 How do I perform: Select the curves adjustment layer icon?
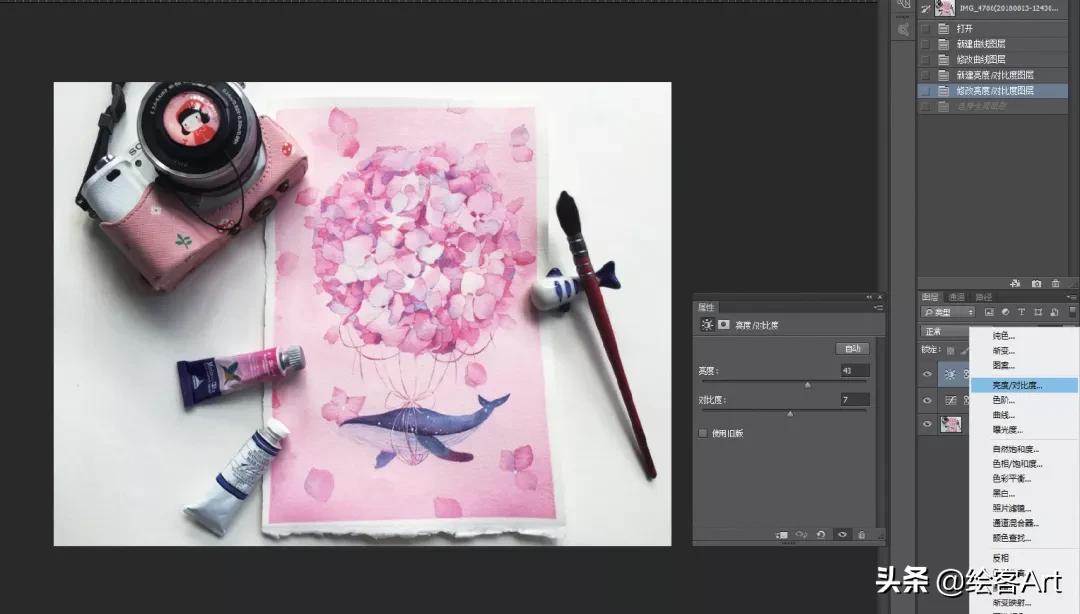click(x=951, y=400)
